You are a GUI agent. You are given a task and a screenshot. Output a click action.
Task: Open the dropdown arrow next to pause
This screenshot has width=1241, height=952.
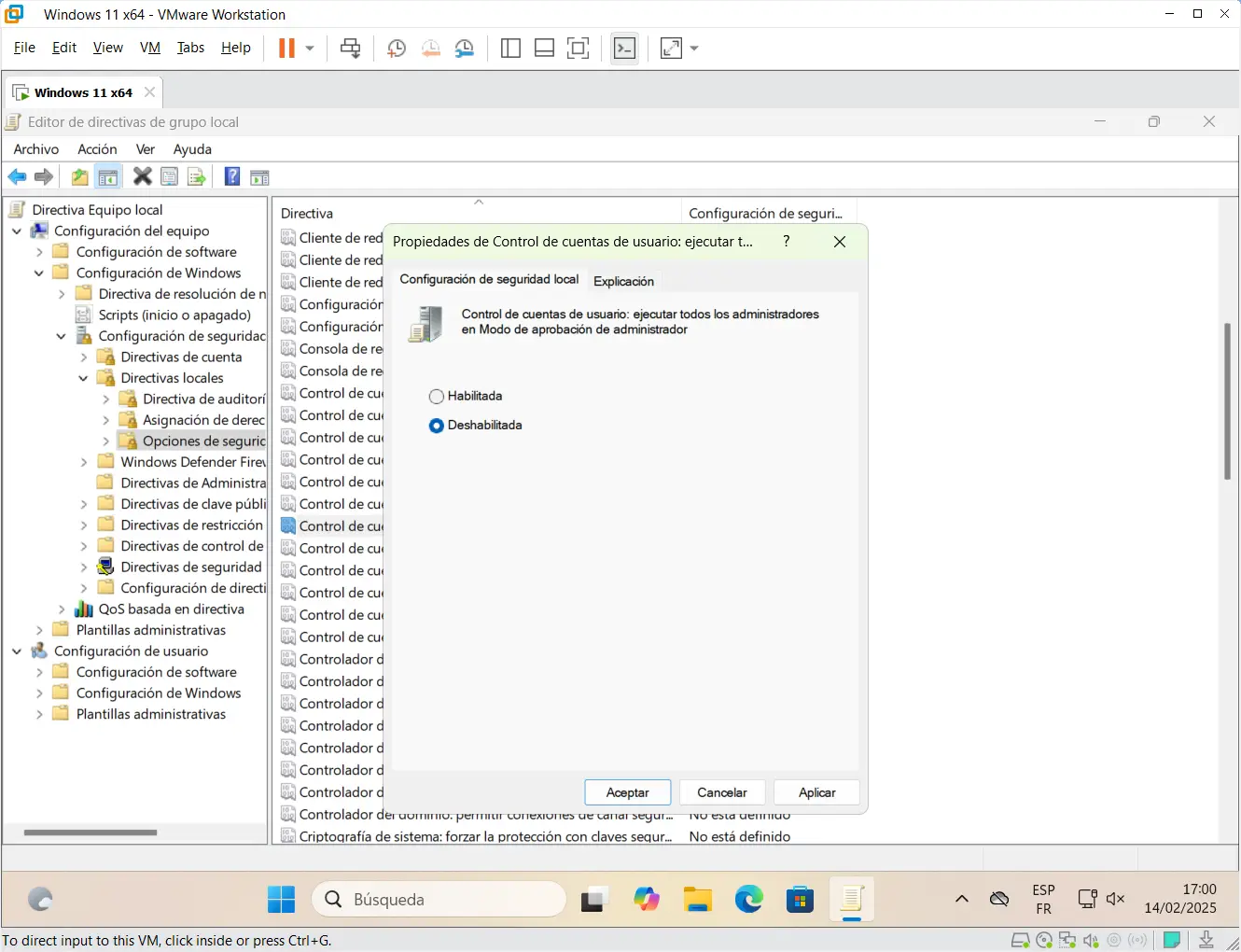click(x=310, y=49)
